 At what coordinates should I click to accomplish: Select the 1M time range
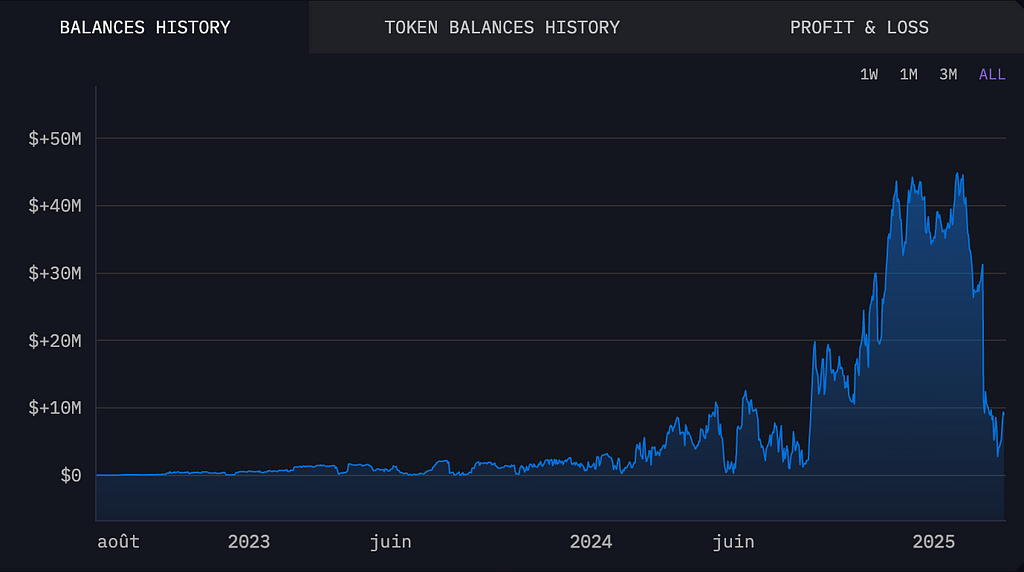(x=908, y=74)
